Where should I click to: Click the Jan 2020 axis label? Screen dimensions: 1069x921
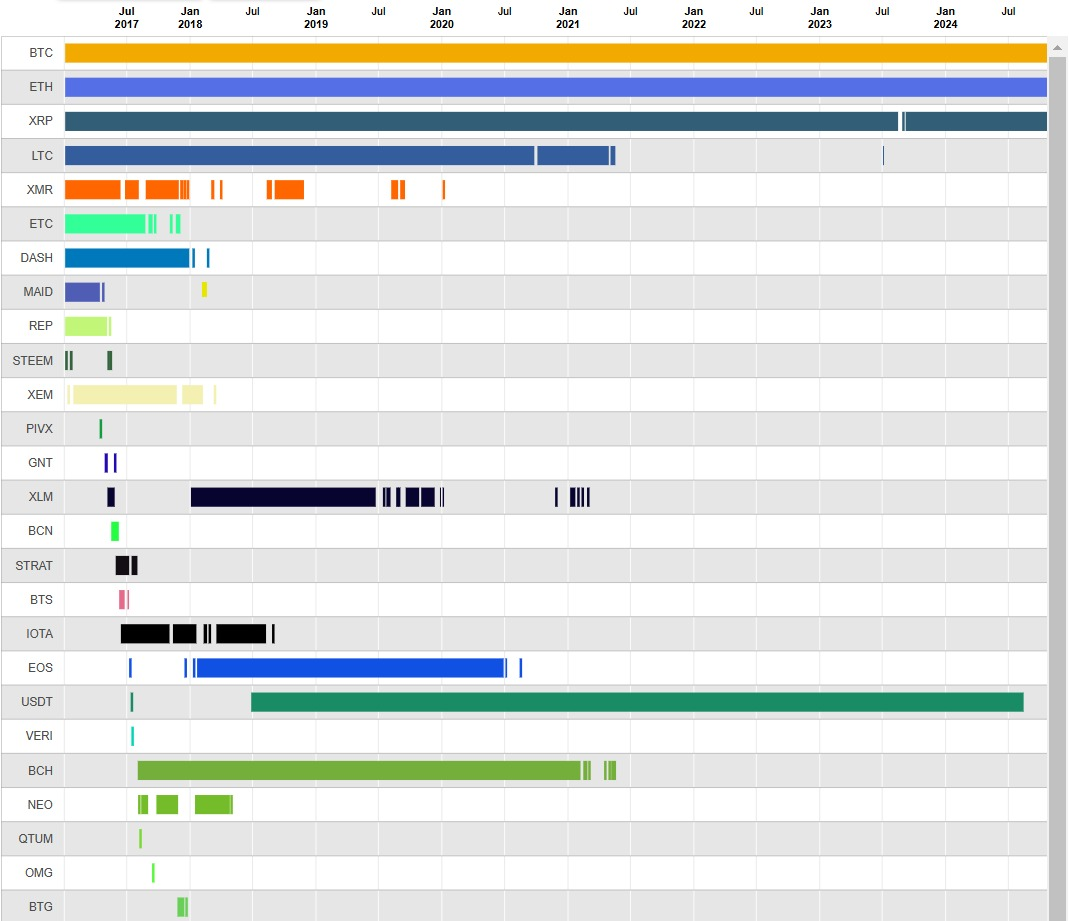(442, 18)
